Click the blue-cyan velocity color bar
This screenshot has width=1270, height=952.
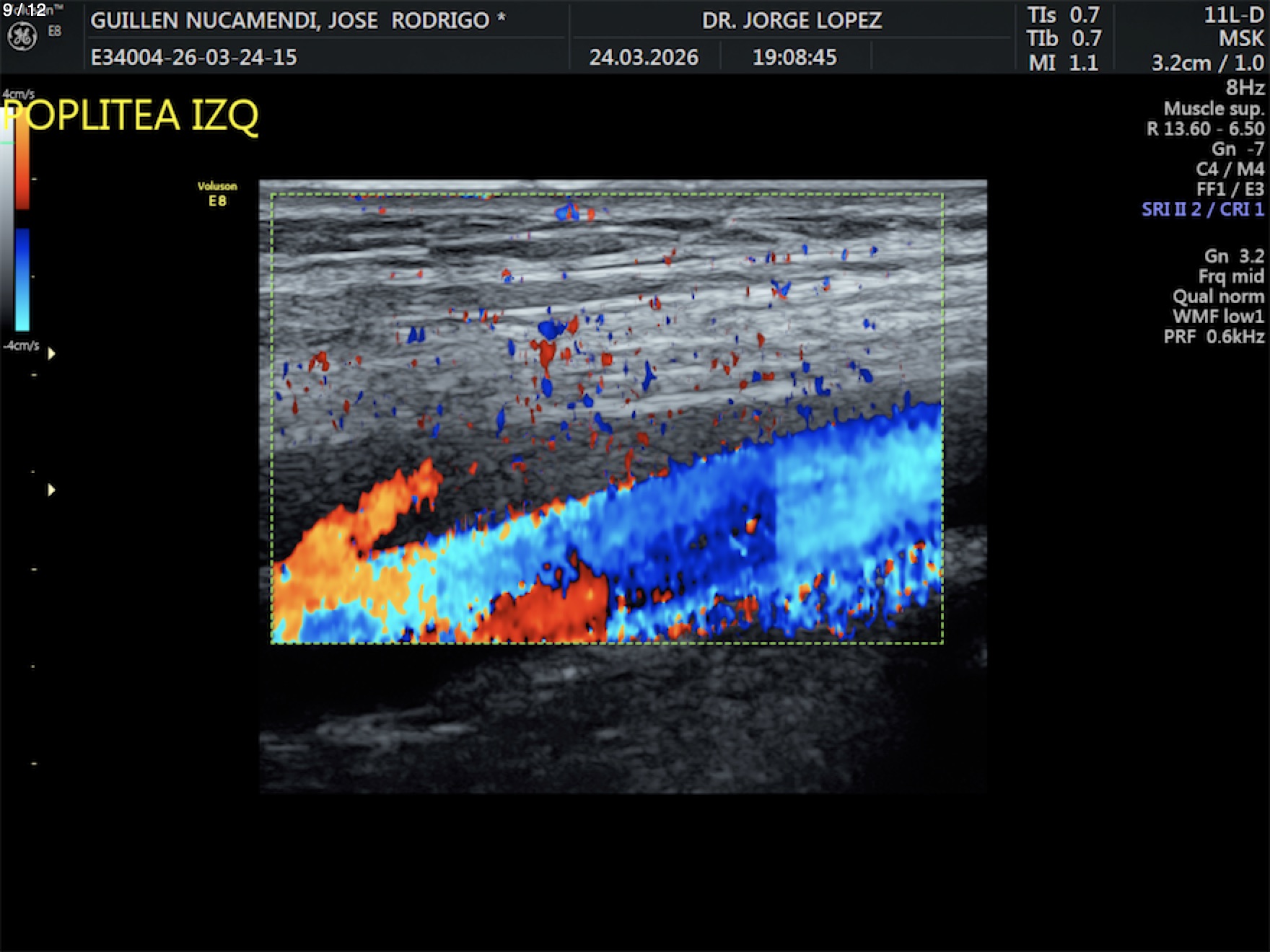(x=22, y=280)
